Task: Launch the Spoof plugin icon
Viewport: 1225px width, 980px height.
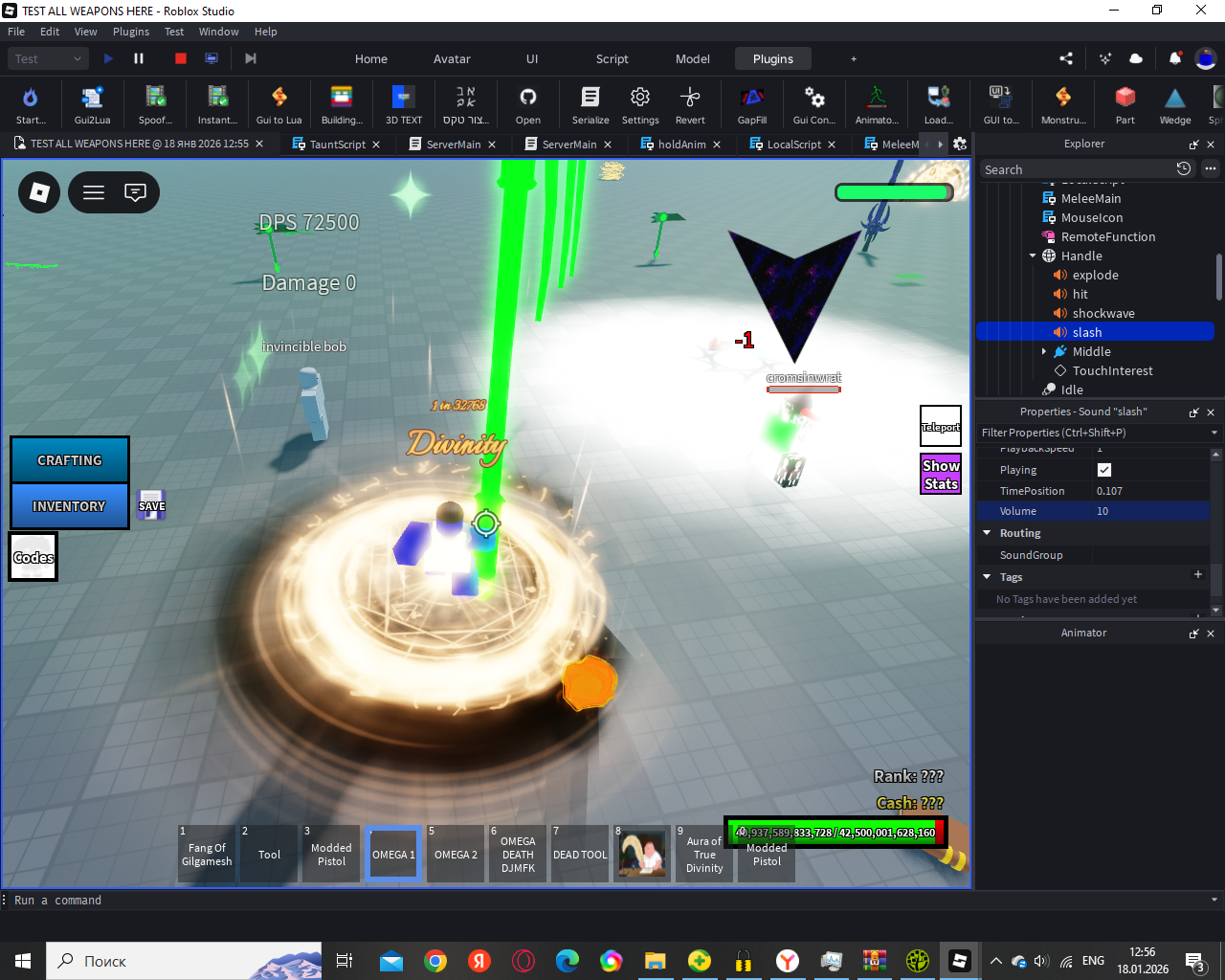Action: pyautogui.click(x=155, y=104)
